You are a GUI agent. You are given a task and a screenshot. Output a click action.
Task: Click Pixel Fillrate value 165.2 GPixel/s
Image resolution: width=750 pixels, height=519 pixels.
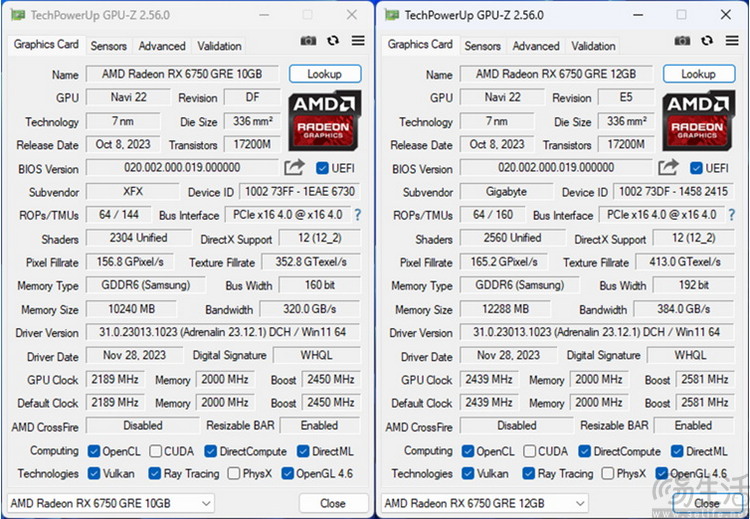(504, 262)
